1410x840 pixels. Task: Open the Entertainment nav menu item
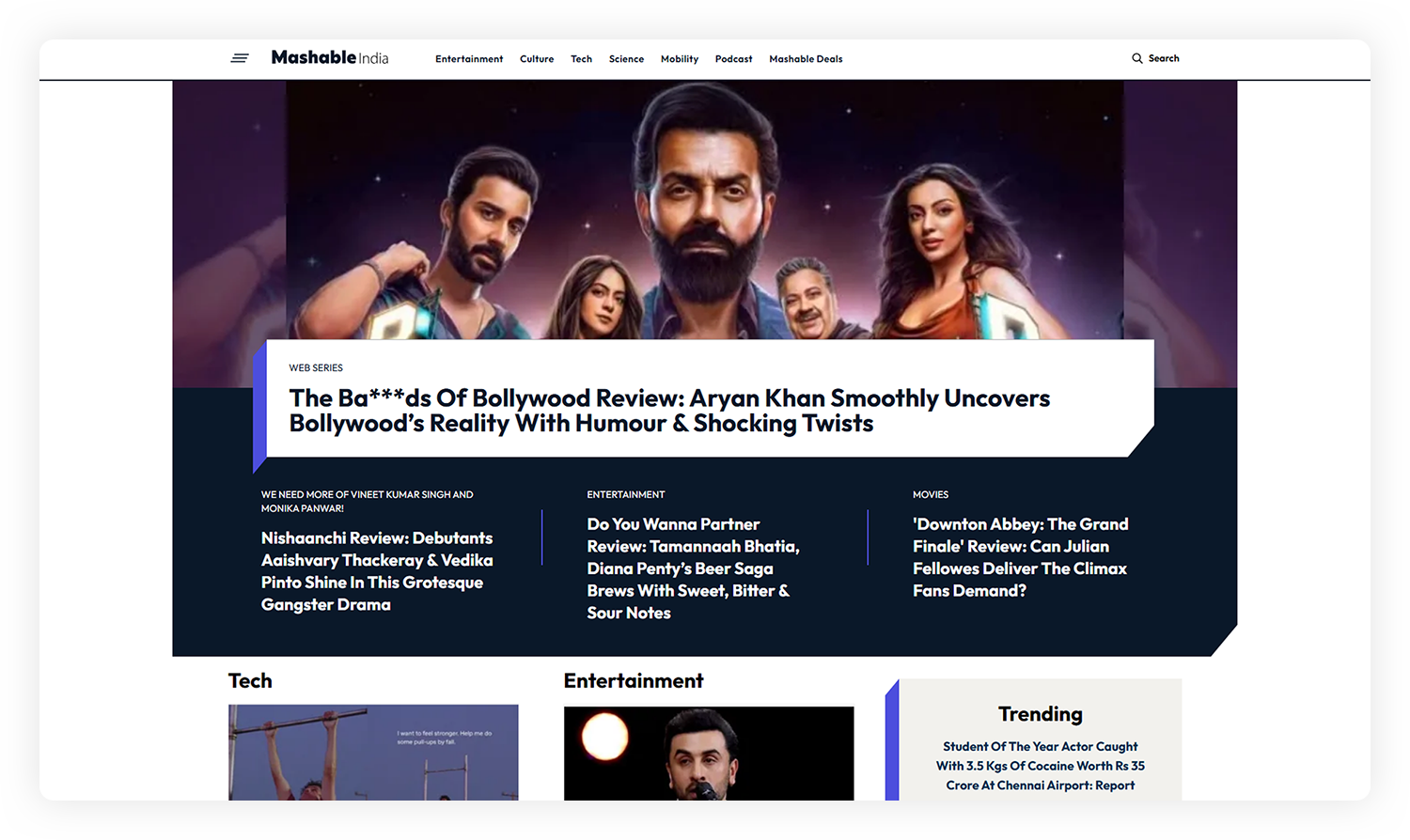click(x=469, y=59)
